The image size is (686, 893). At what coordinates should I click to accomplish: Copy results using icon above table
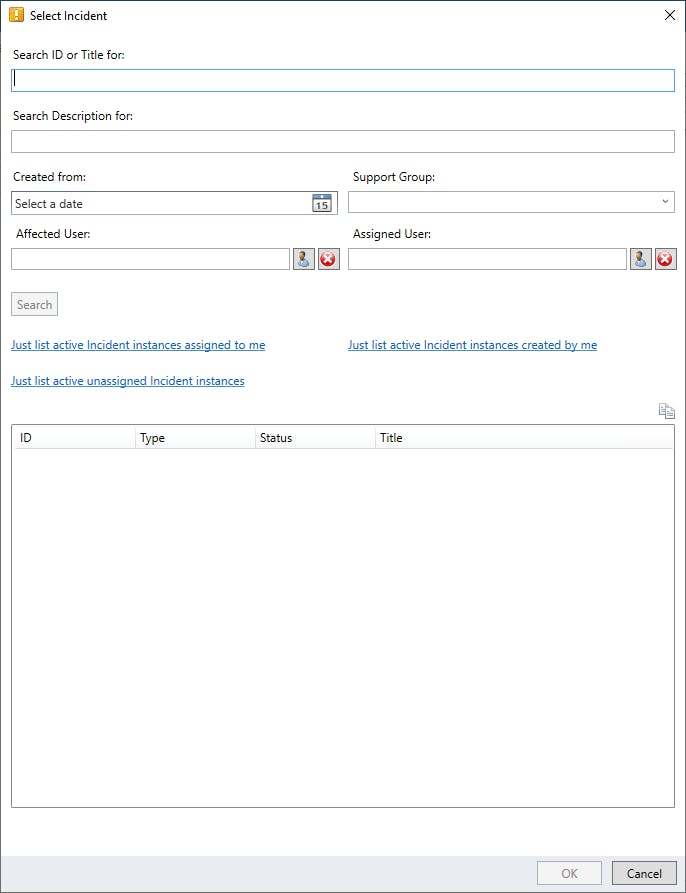(666, 410)
